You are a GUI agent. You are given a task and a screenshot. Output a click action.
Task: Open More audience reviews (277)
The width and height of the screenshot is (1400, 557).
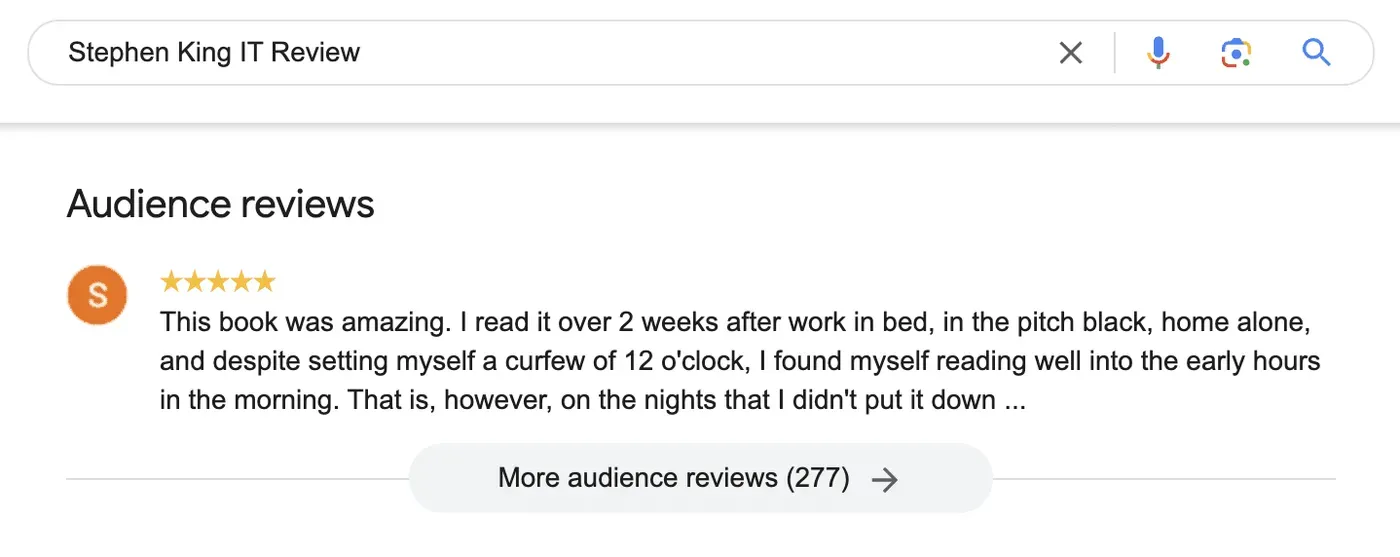point(700,478)
